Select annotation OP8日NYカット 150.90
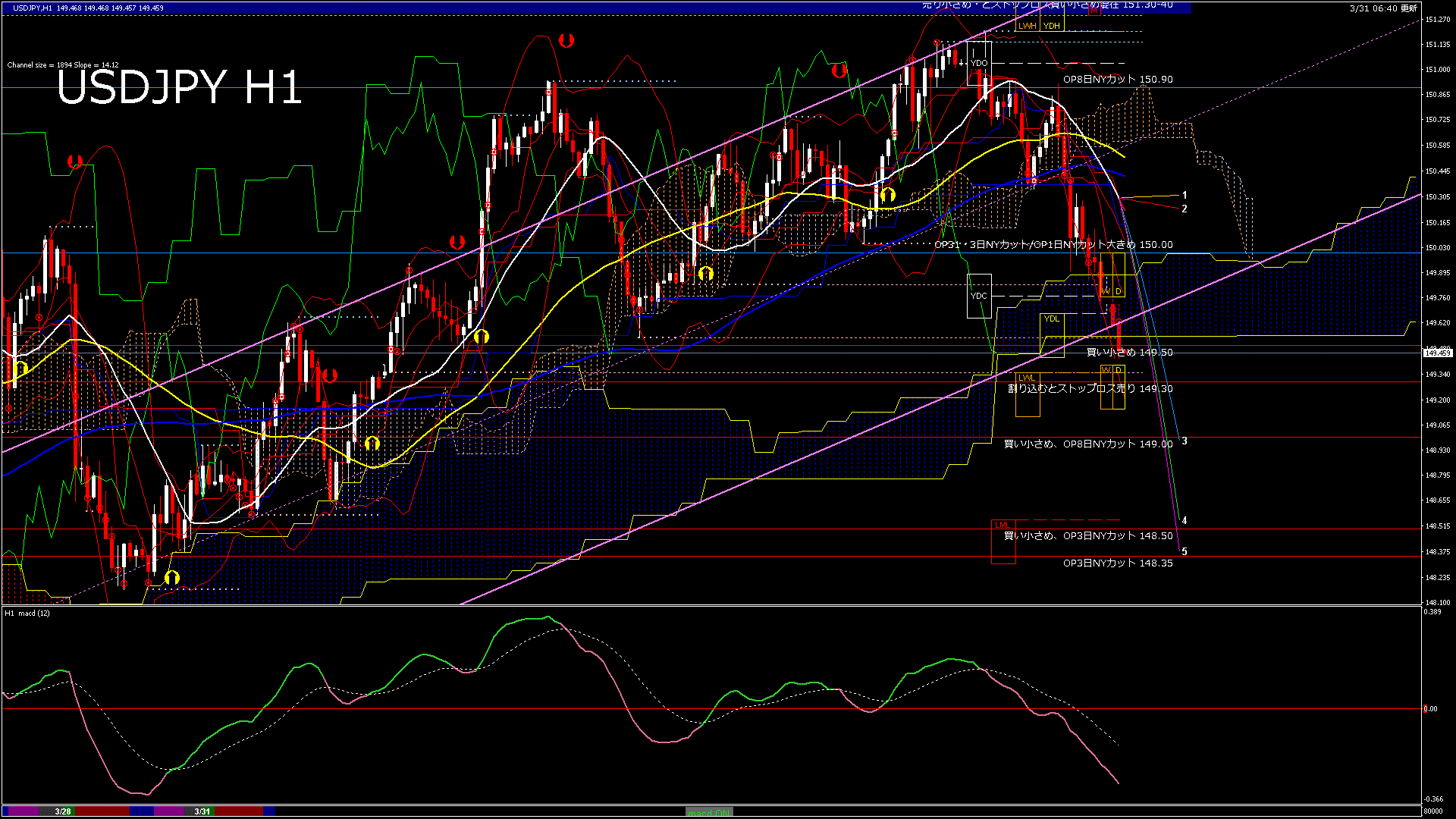 [1118, 79]
